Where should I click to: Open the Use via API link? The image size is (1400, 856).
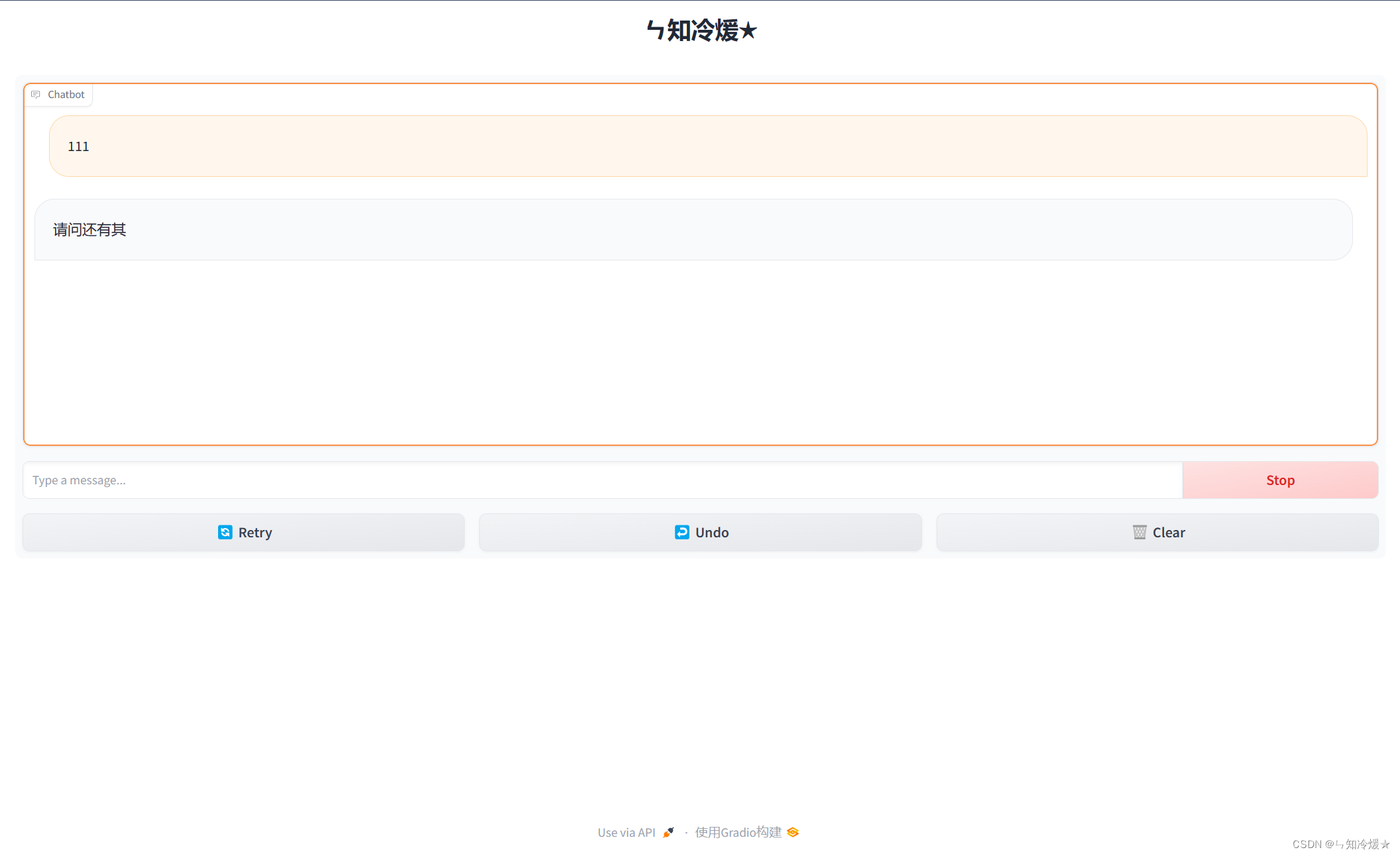[x=626, y=833]
